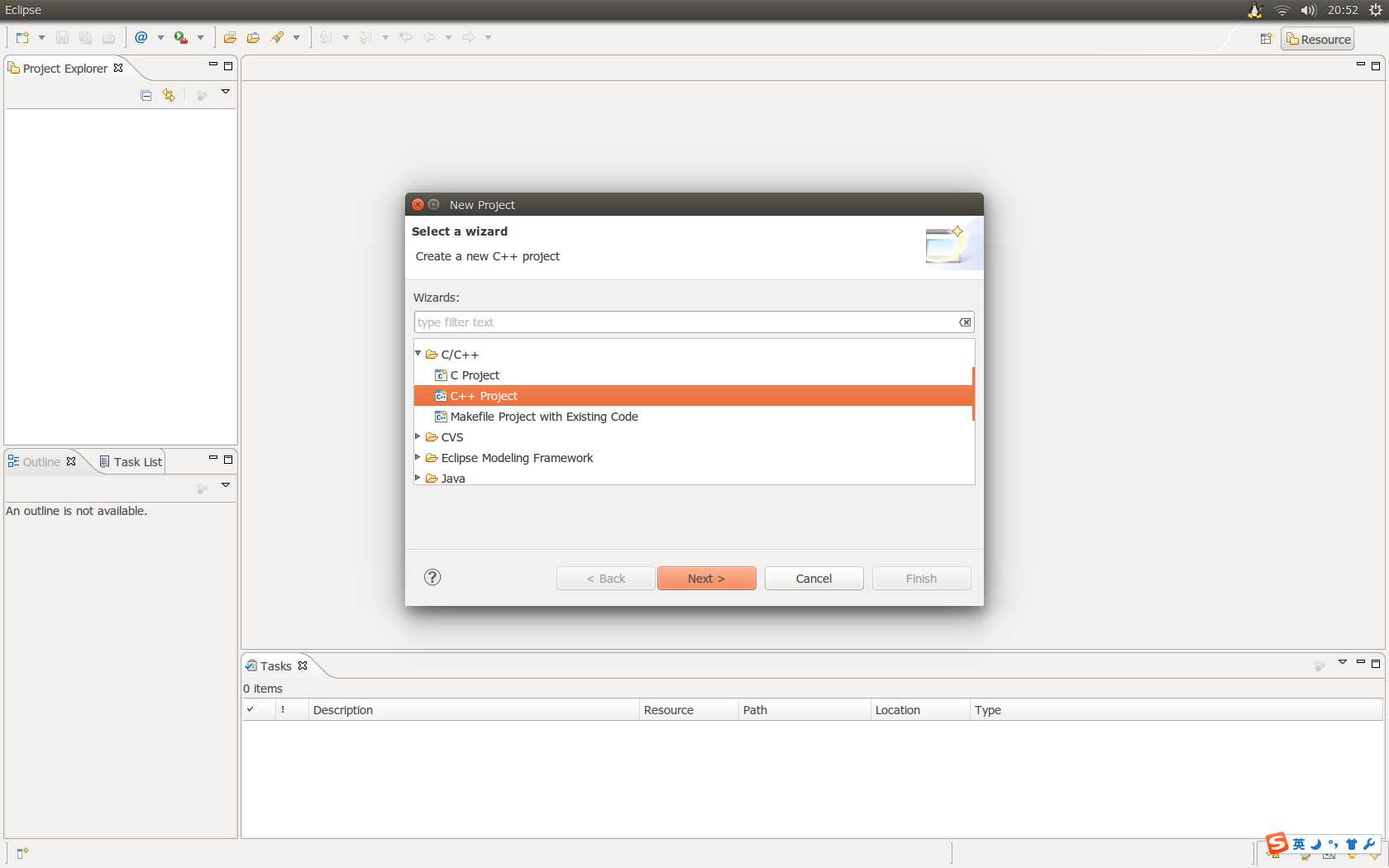Open the Wi-Fi network indicator
This screenshot has height=868, width=1389.
click(x=1282, y=10)
